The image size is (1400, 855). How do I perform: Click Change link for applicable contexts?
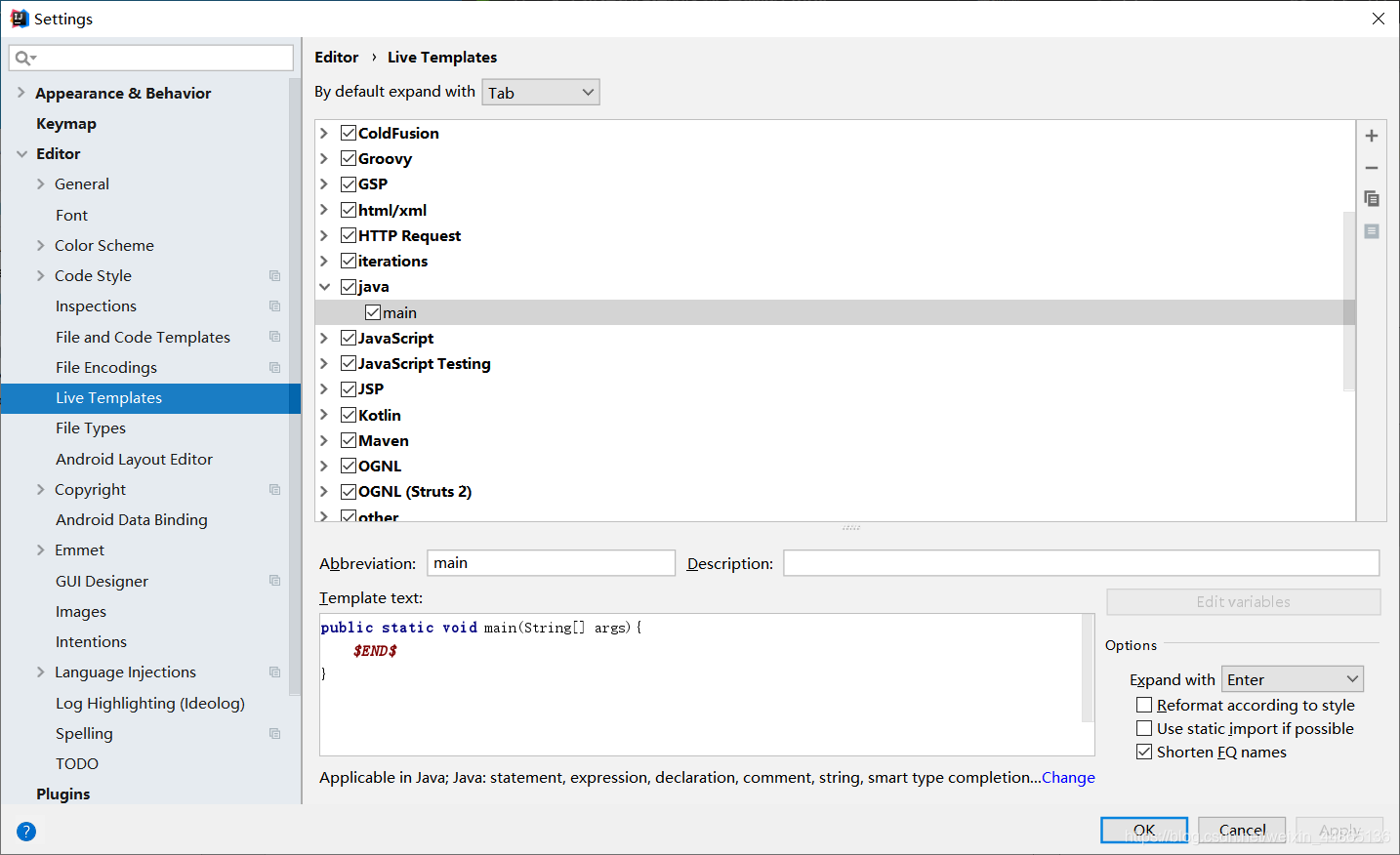[1068, 778]
